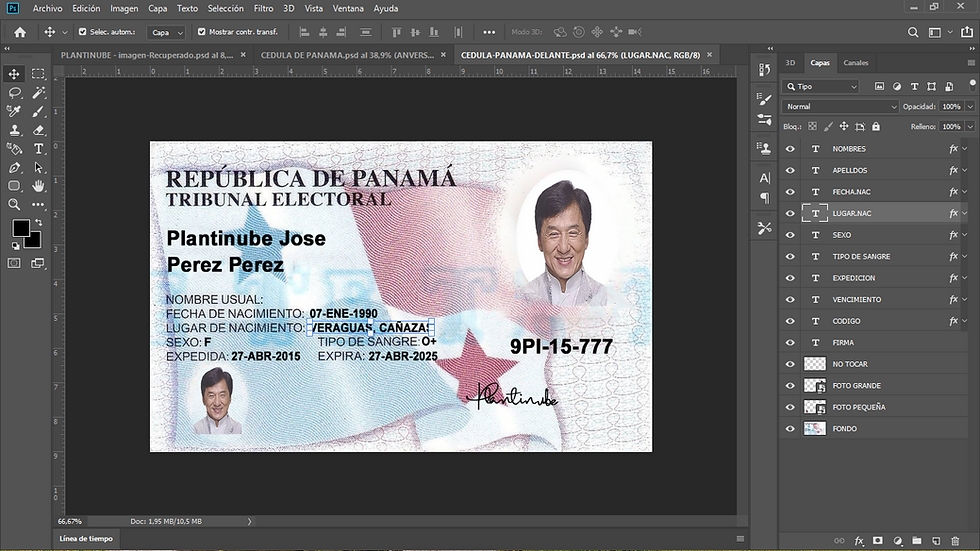Open the Normal blend mode dropdown
The width and height of the screenshot is (980, 551).
(840, 106)
